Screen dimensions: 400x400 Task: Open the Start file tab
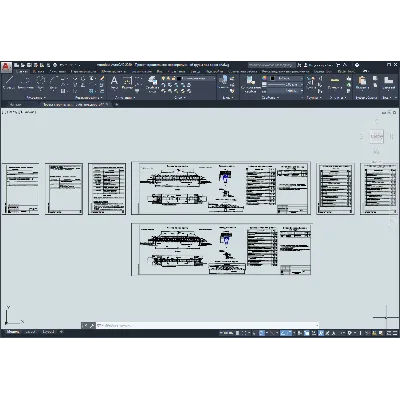[15, 104]
